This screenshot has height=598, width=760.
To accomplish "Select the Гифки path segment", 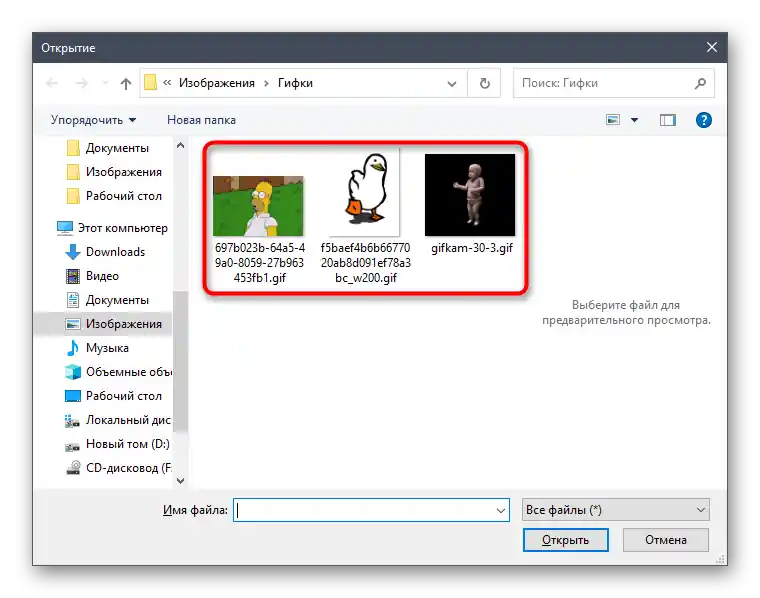I will pyautogui.click(x=295, y=83).
